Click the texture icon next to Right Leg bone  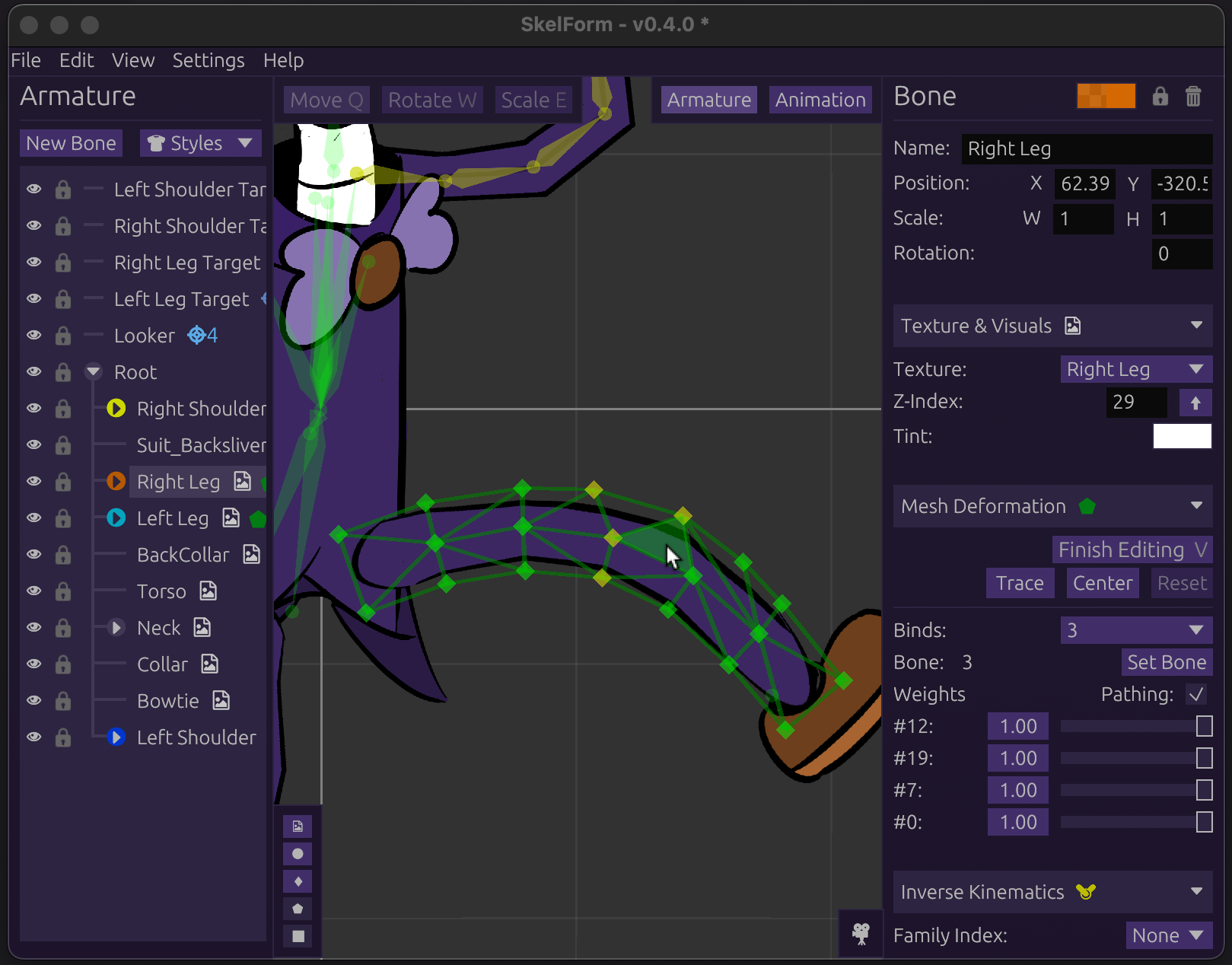click(242, 481)
